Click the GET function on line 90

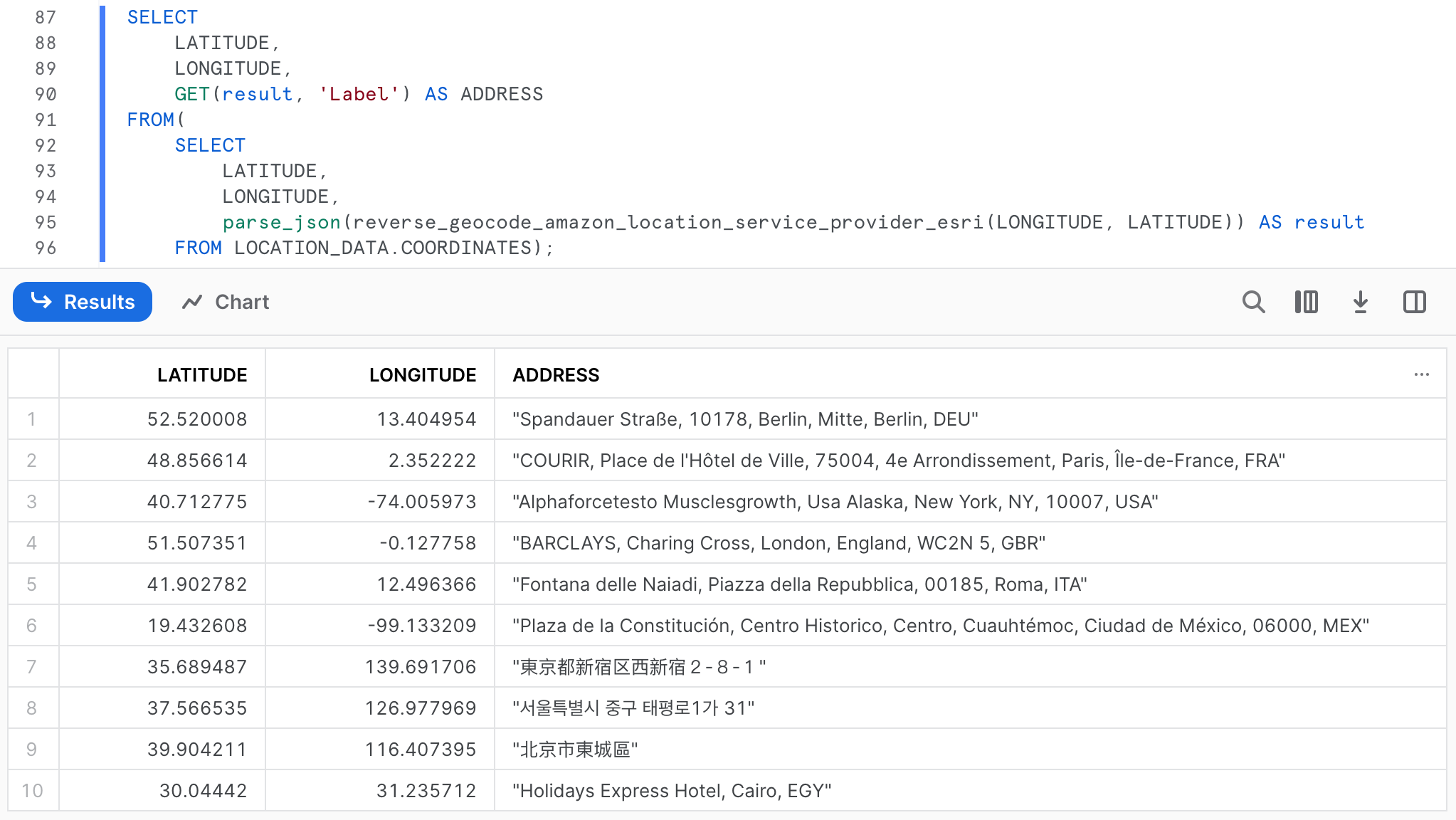point(191,93)
